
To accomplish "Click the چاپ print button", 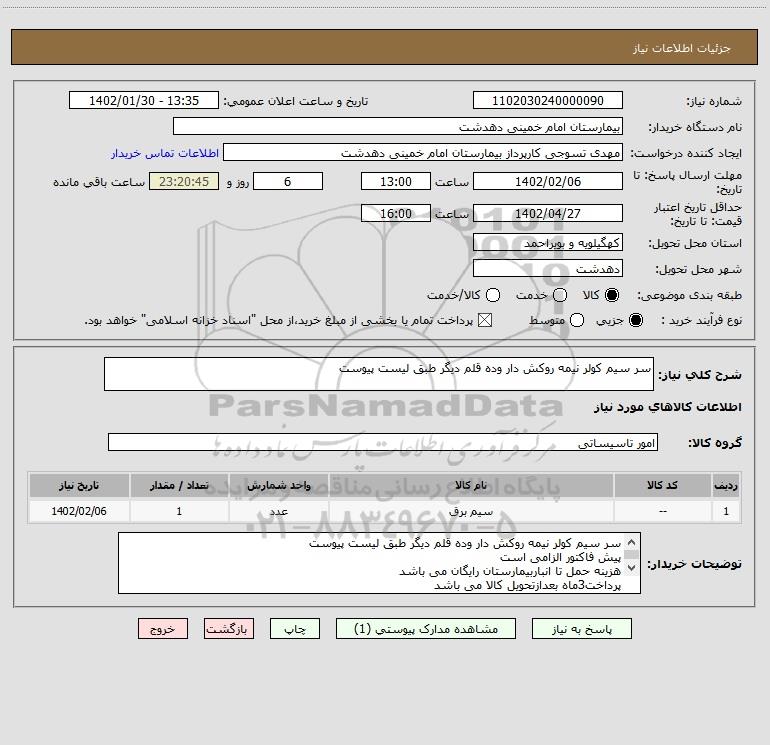I will pyautogui.click(x=295, y=629).
